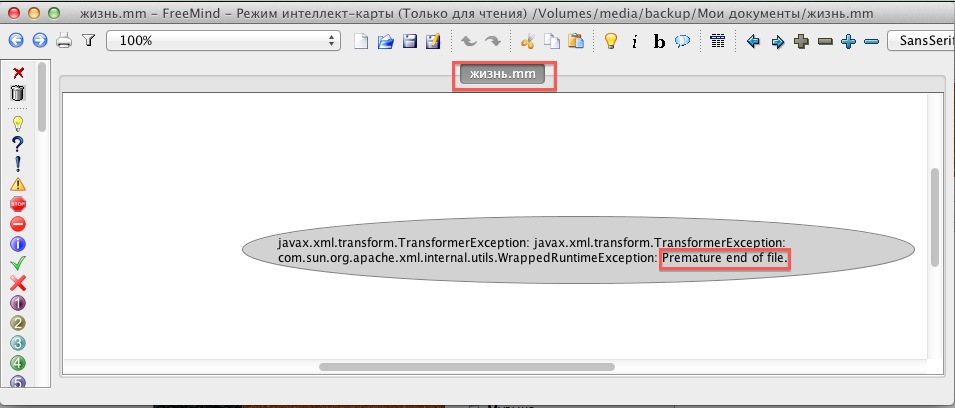
Task: Toggle italic formatting in toolbar
Action: click(635, 42)
